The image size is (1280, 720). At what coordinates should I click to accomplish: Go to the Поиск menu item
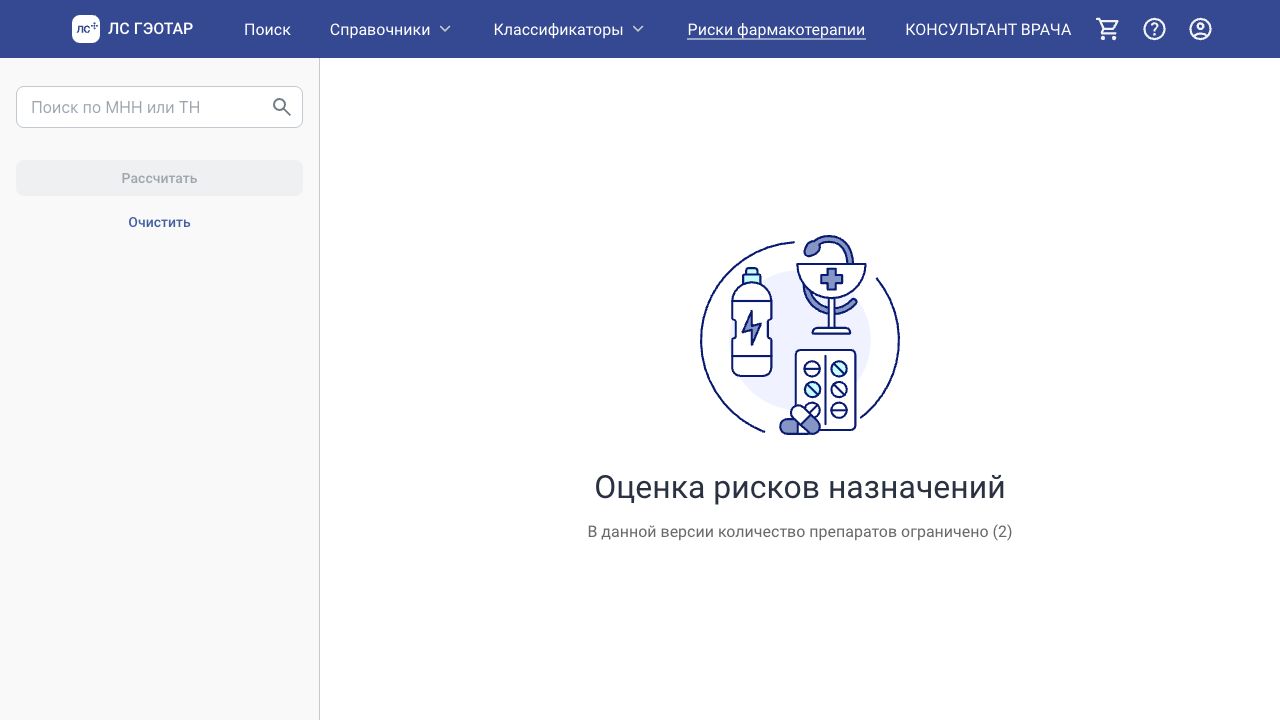267,29
